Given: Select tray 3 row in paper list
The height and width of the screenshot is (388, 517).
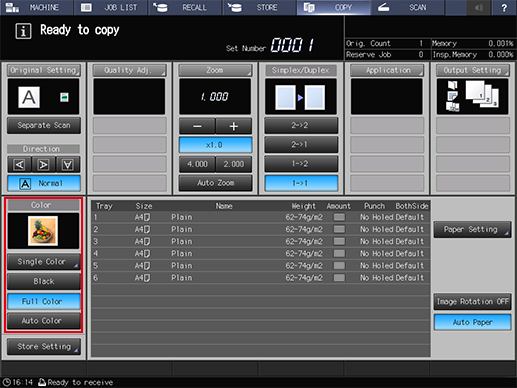Looking at the screenshot, I should click(x=260, y=241).
